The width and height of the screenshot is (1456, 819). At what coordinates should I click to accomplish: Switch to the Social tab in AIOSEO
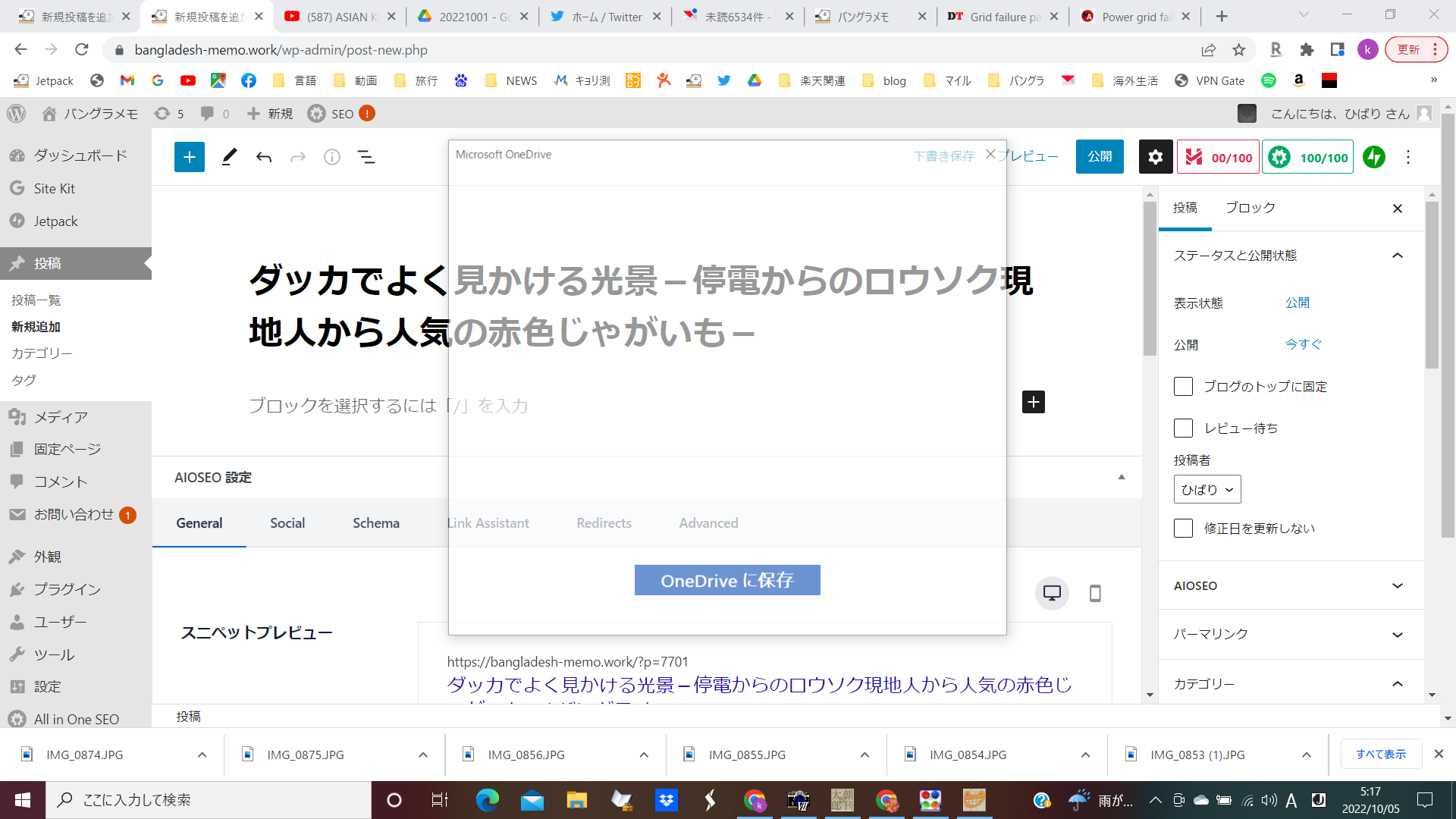tap(287, 523)
